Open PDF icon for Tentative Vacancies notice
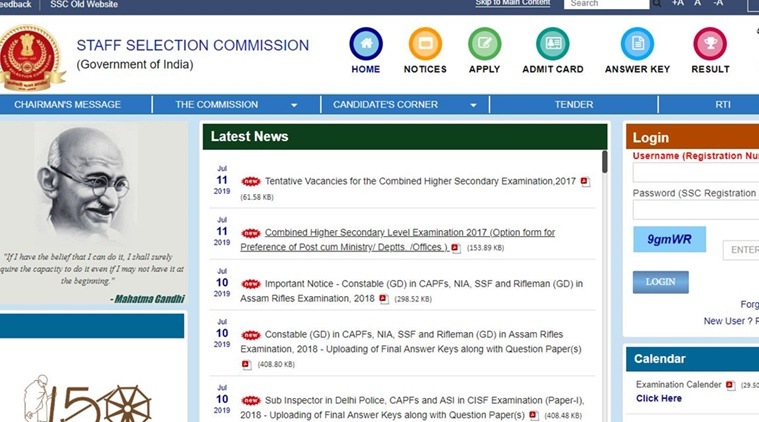This screenshot has width=759, height=422. pyautogui.click(x=585, y=182)
